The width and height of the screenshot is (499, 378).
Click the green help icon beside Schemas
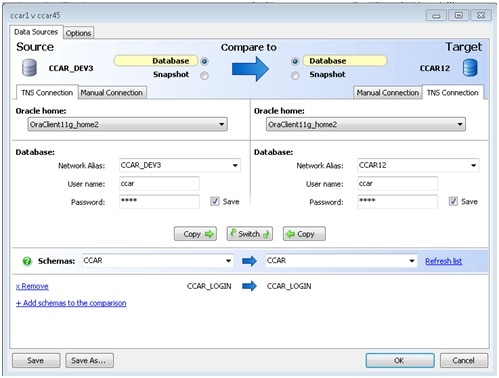(27, 261)
